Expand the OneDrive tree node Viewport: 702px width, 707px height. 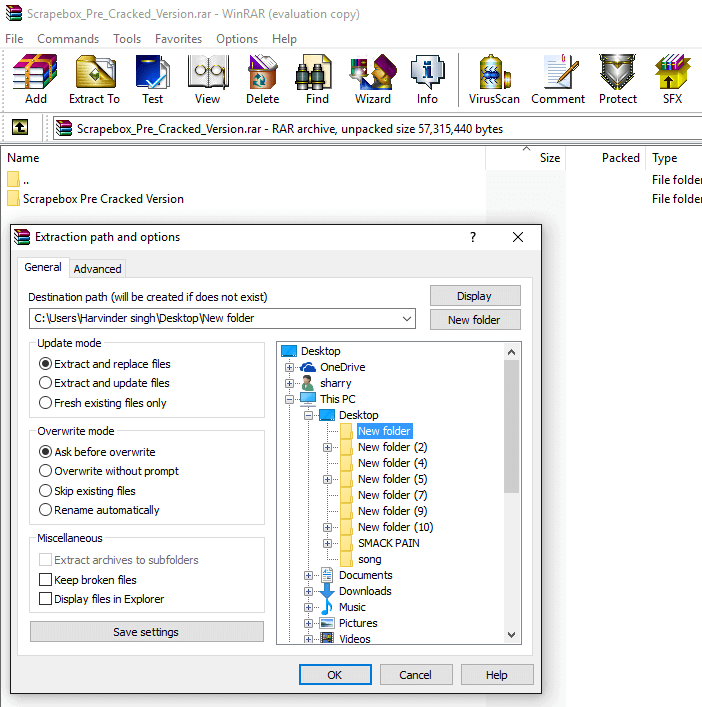coord(289,367)
